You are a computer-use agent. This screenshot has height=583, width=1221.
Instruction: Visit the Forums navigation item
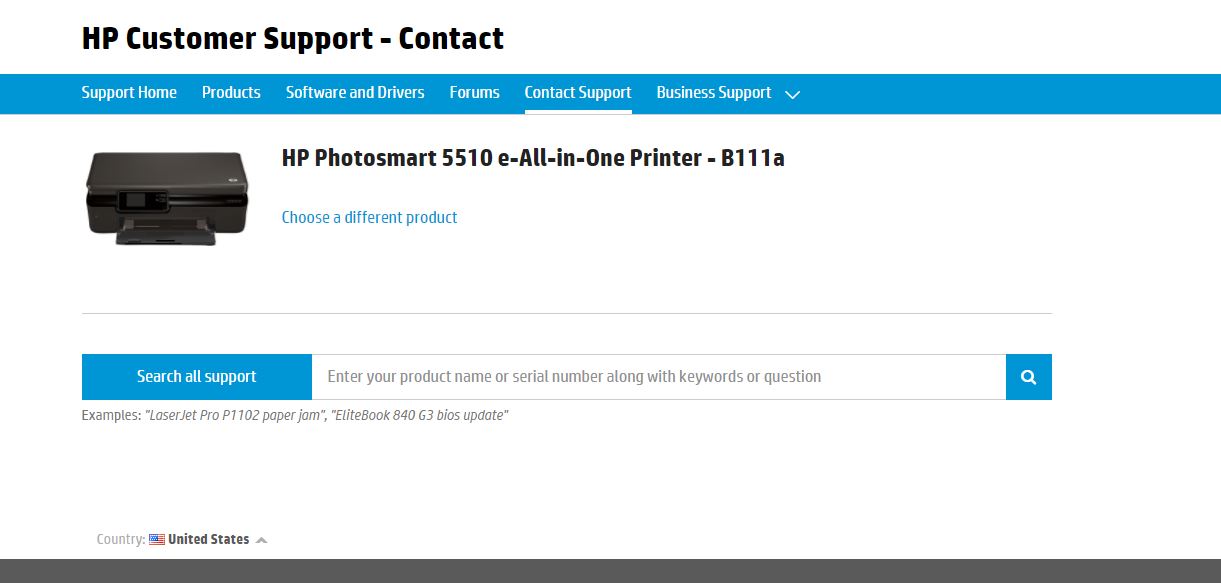pos(474,93)
